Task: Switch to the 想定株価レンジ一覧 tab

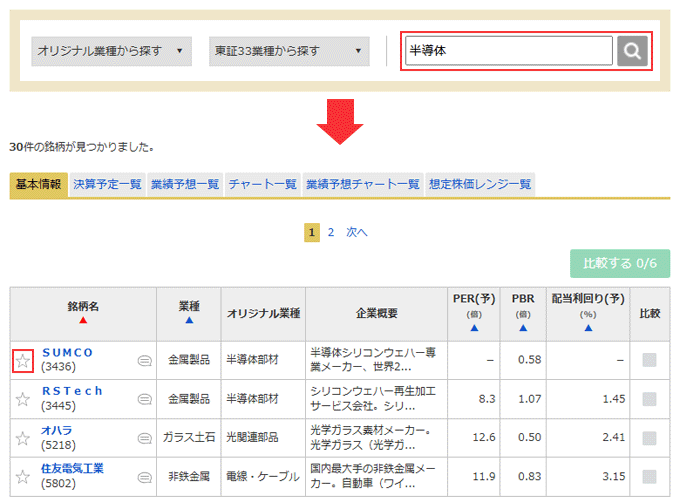Action: (x=480, y=184)
